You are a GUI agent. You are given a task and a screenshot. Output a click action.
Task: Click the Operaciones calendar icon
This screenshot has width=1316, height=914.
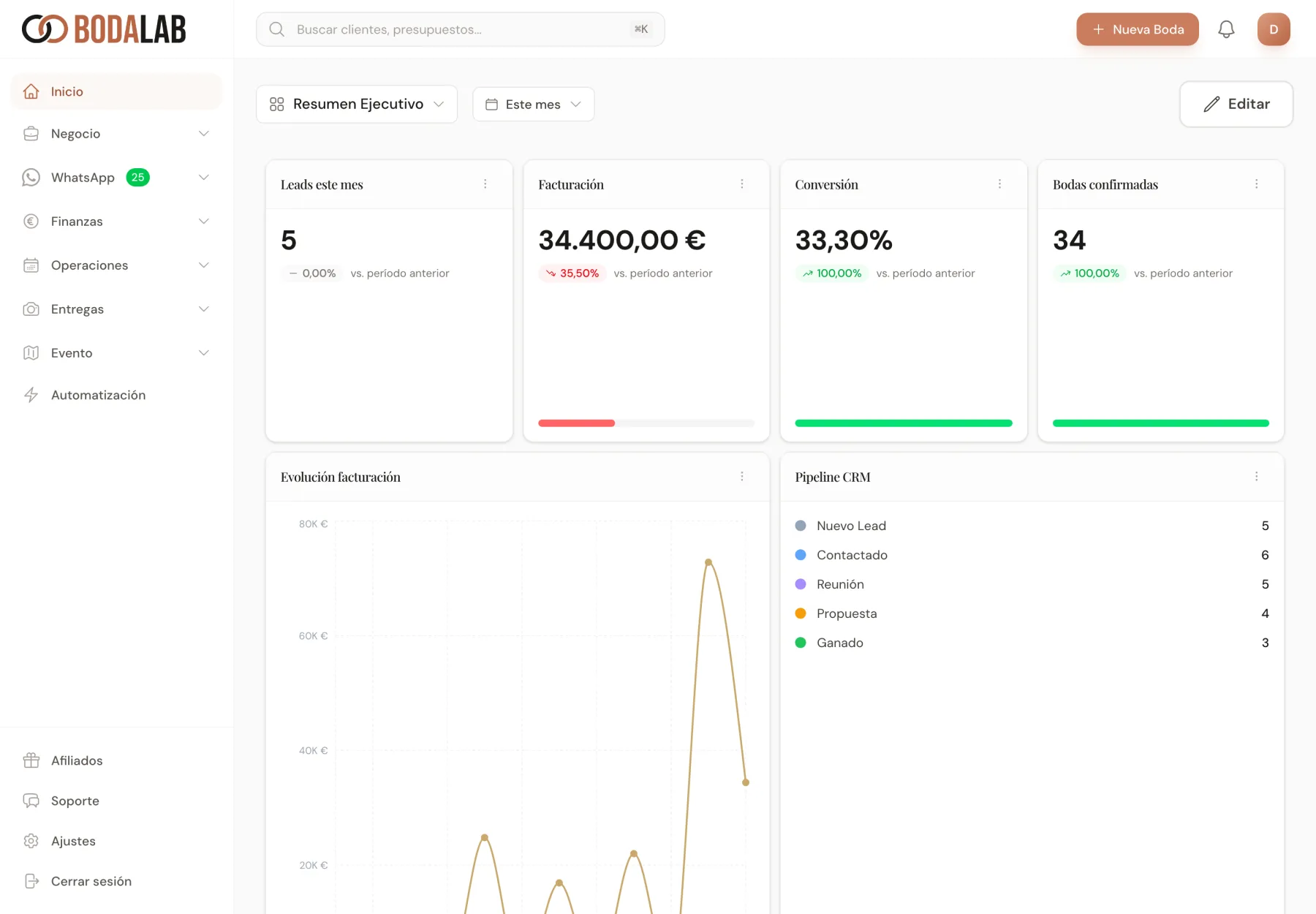31,265
